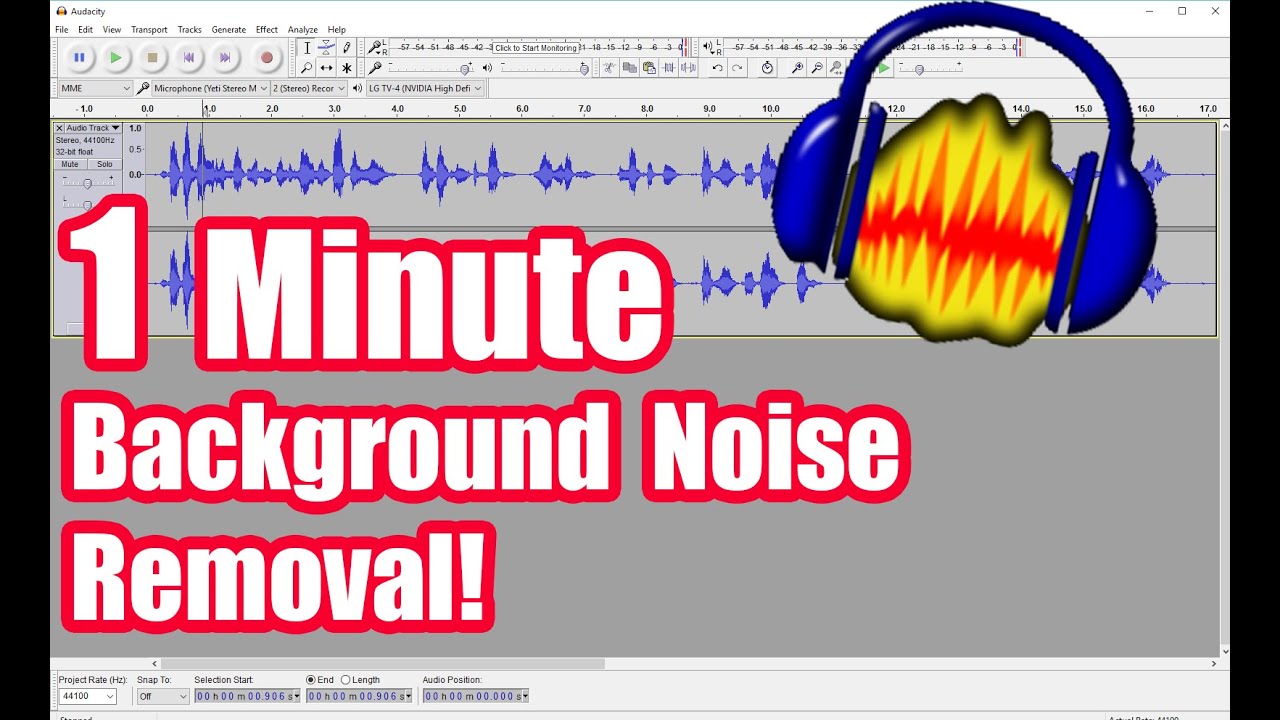Skip to End of the track

[x=226, y=58]
